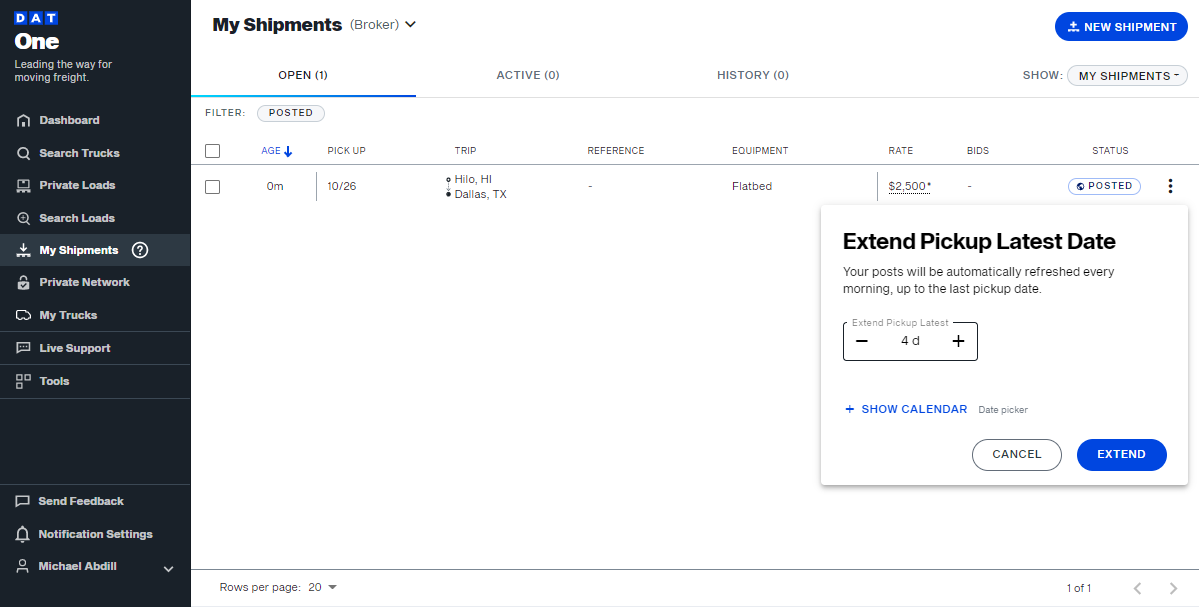1199x607 pixels.
Task: Select the checkbox for the Hilo shipment row
Action: (x=212, y=185)
